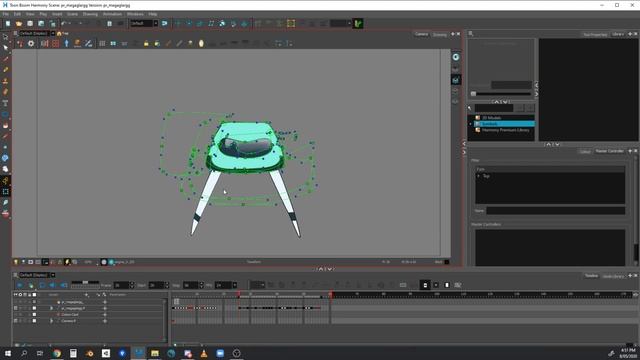Viewport: 640px width, 360px height.
Task: Open the Help menu
Action: point(153,14)
